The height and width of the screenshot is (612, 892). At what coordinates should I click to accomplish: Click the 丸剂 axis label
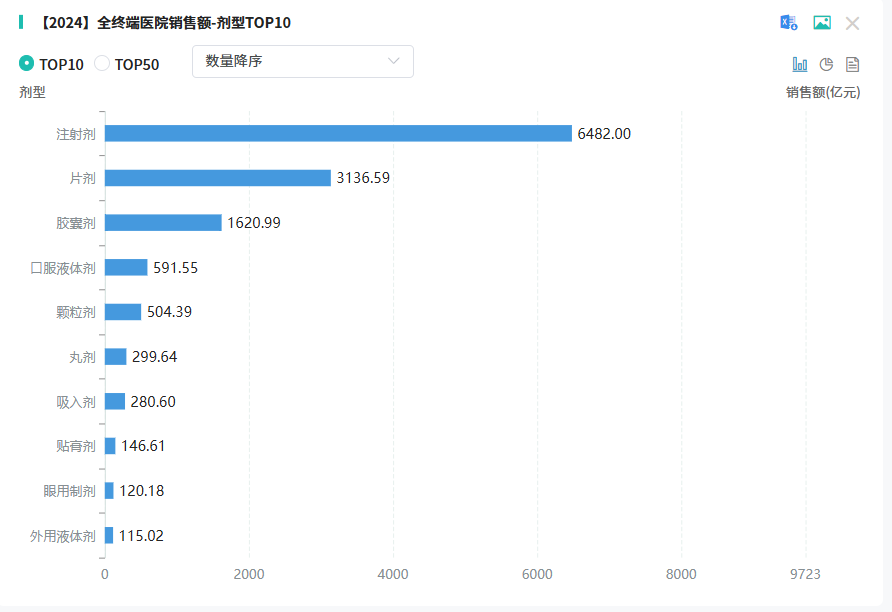click(x=82, y=357)
